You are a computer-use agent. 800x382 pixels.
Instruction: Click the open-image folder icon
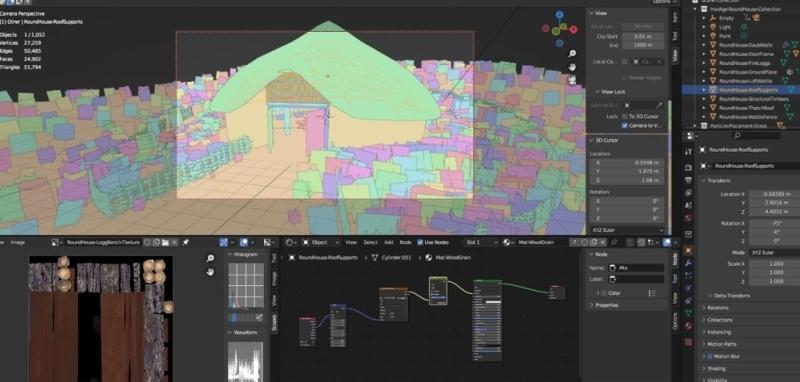point(165,242)
